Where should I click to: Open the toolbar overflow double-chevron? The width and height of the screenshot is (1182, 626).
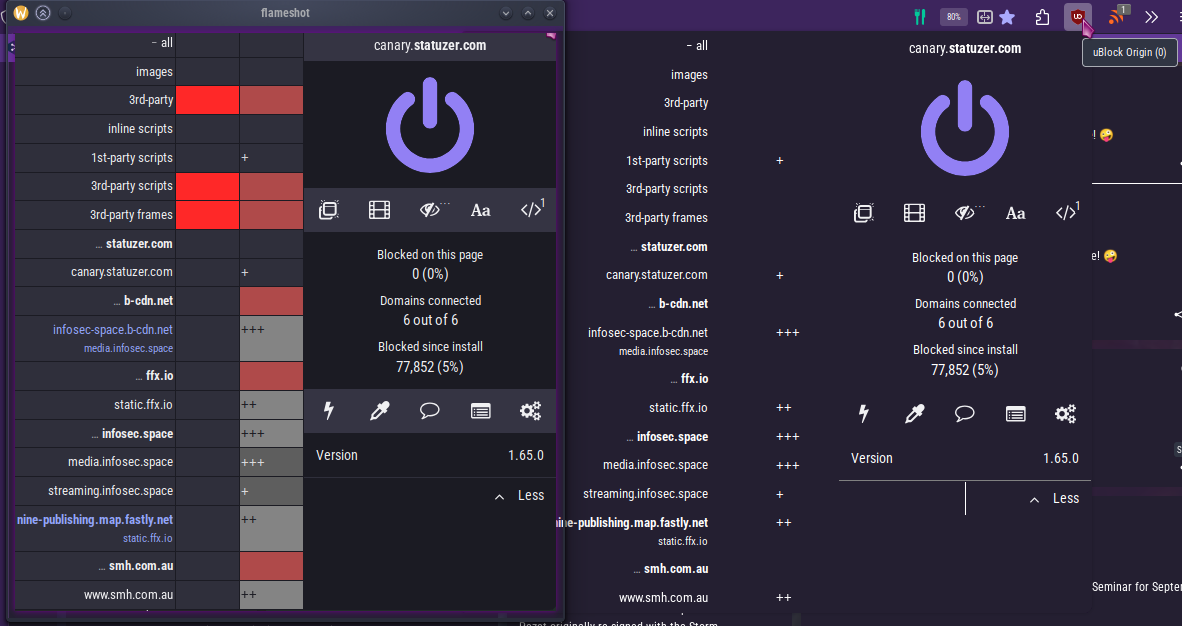click(x=1151, y=17)
